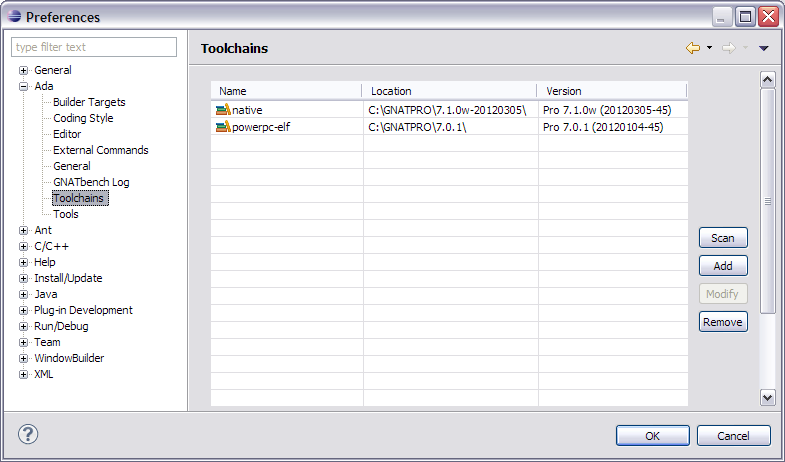Select the Ada tree label
785x462 pixels.
point(44,86)
